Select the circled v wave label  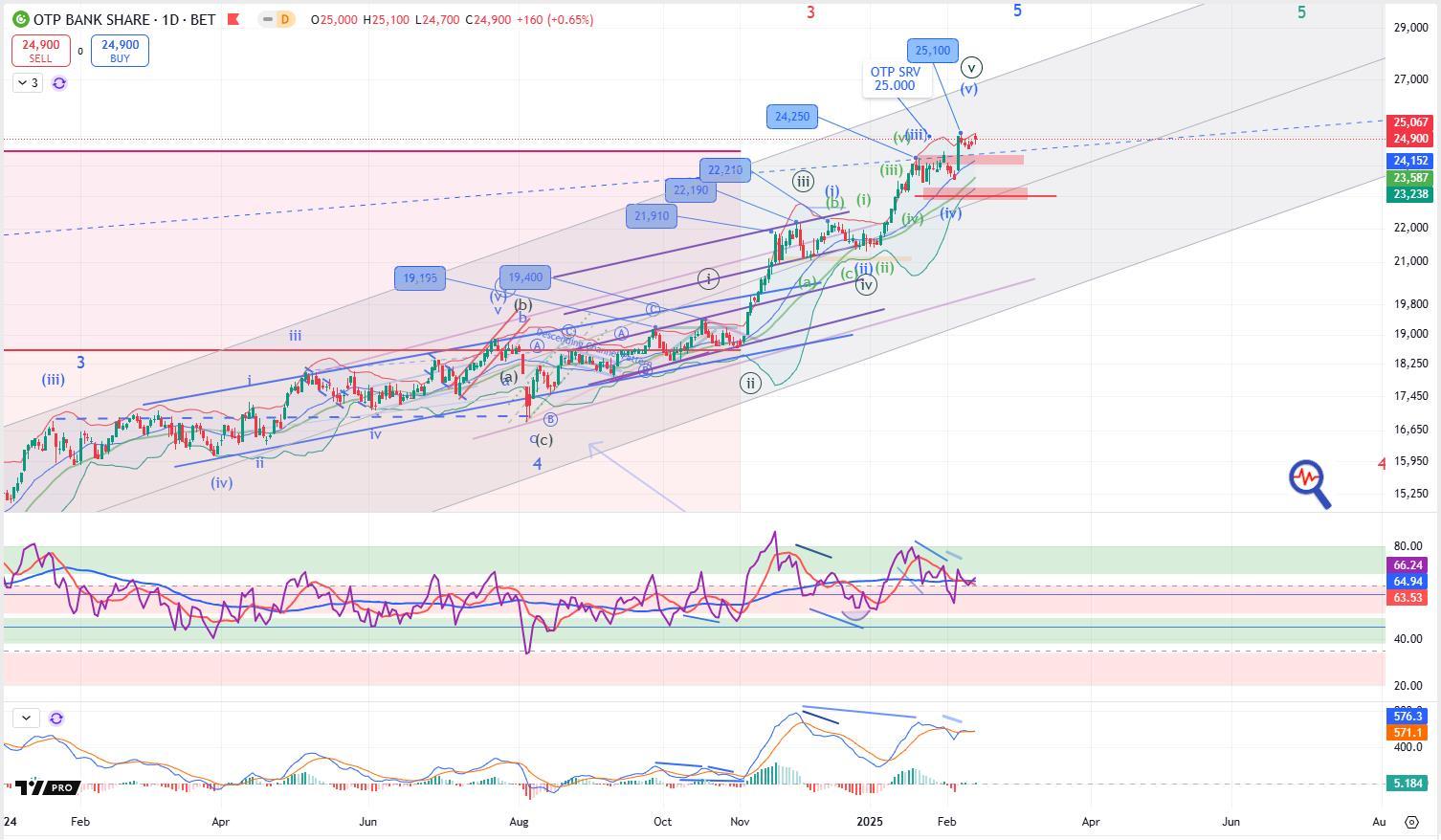click(x=971, y=67)
